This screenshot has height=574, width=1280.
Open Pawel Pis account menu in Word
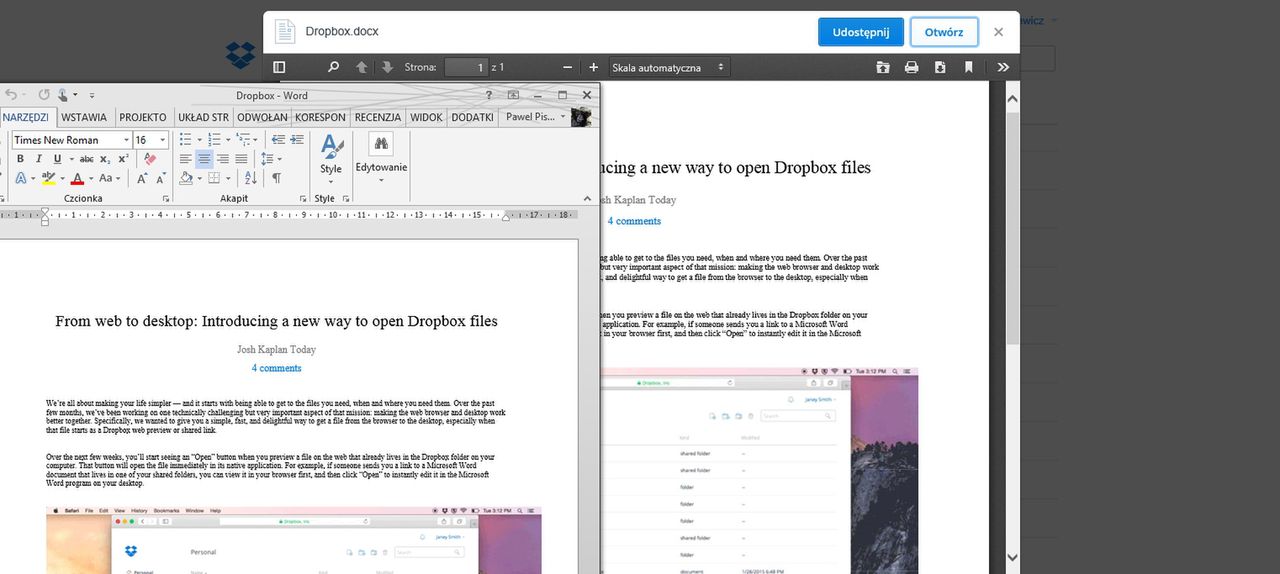tap(535, 117)
